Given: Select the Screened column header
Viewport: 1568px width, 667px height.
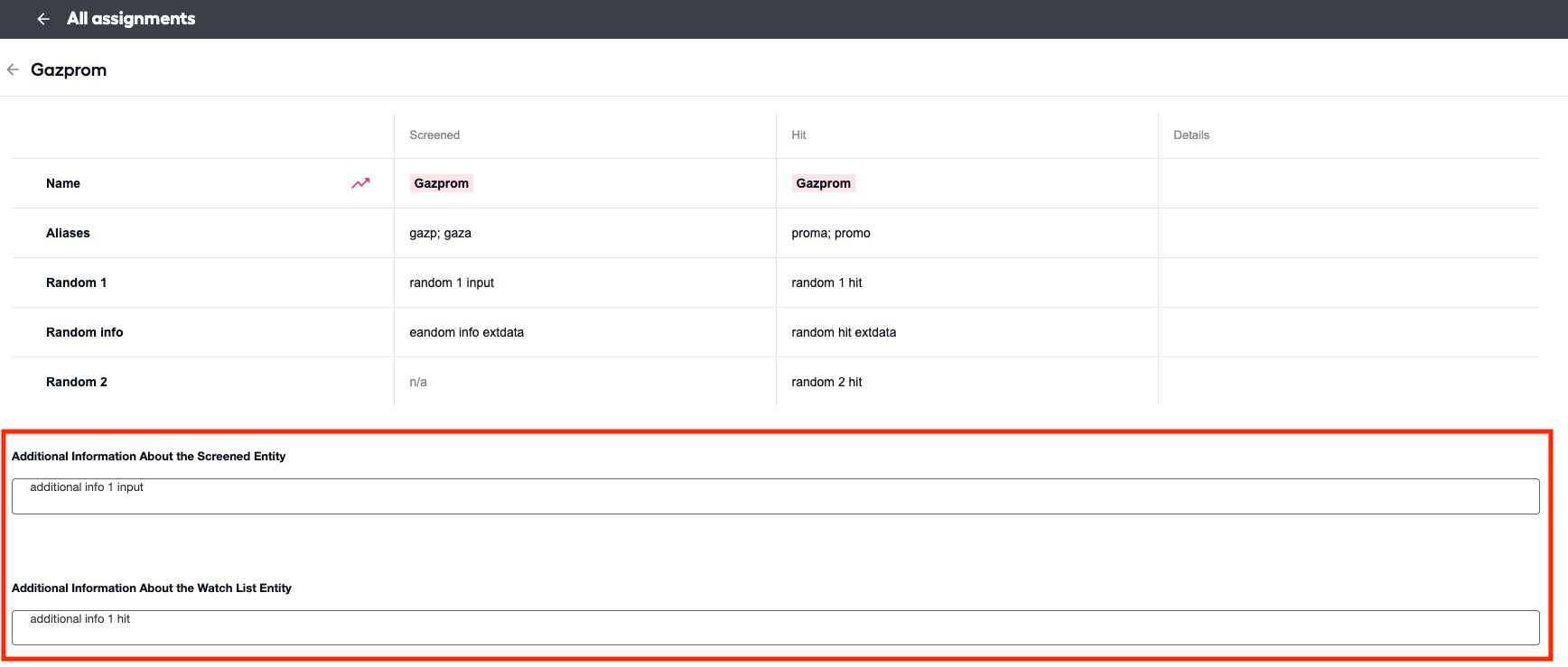Looking at the screenshot, I should tap(434, 135).
